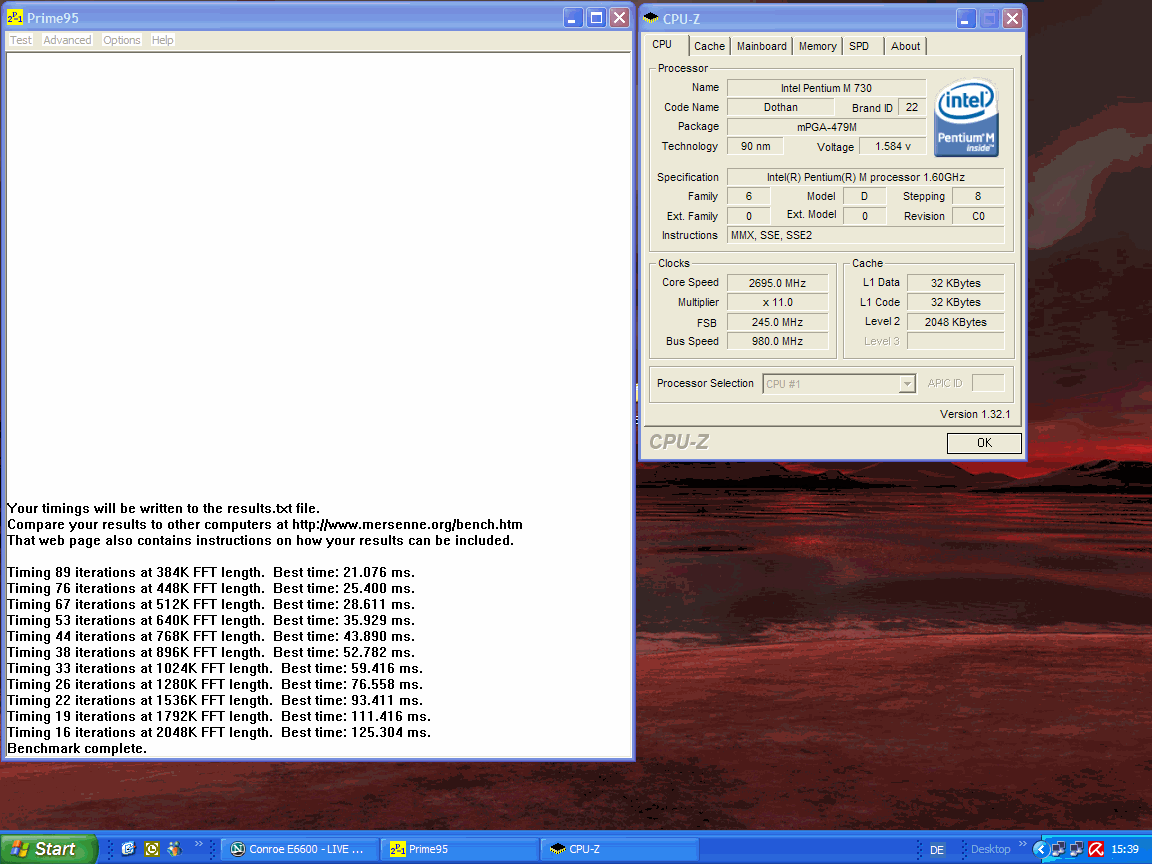Expand the Quick Launch overflow chevron
Viewport: 1152px width, 864px height.
(198, 845)
